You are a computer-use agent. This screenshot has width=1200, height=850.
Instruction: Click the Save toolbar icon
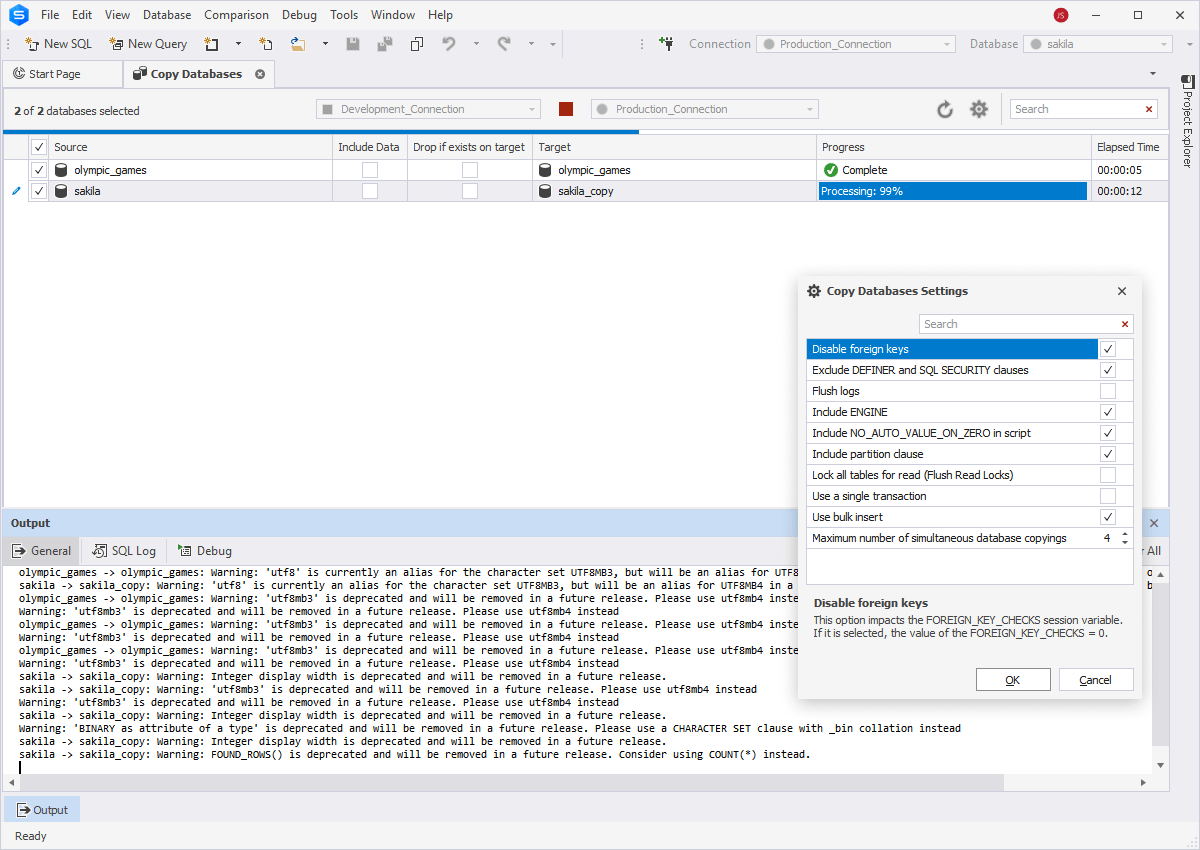click(x=352, y=44)
